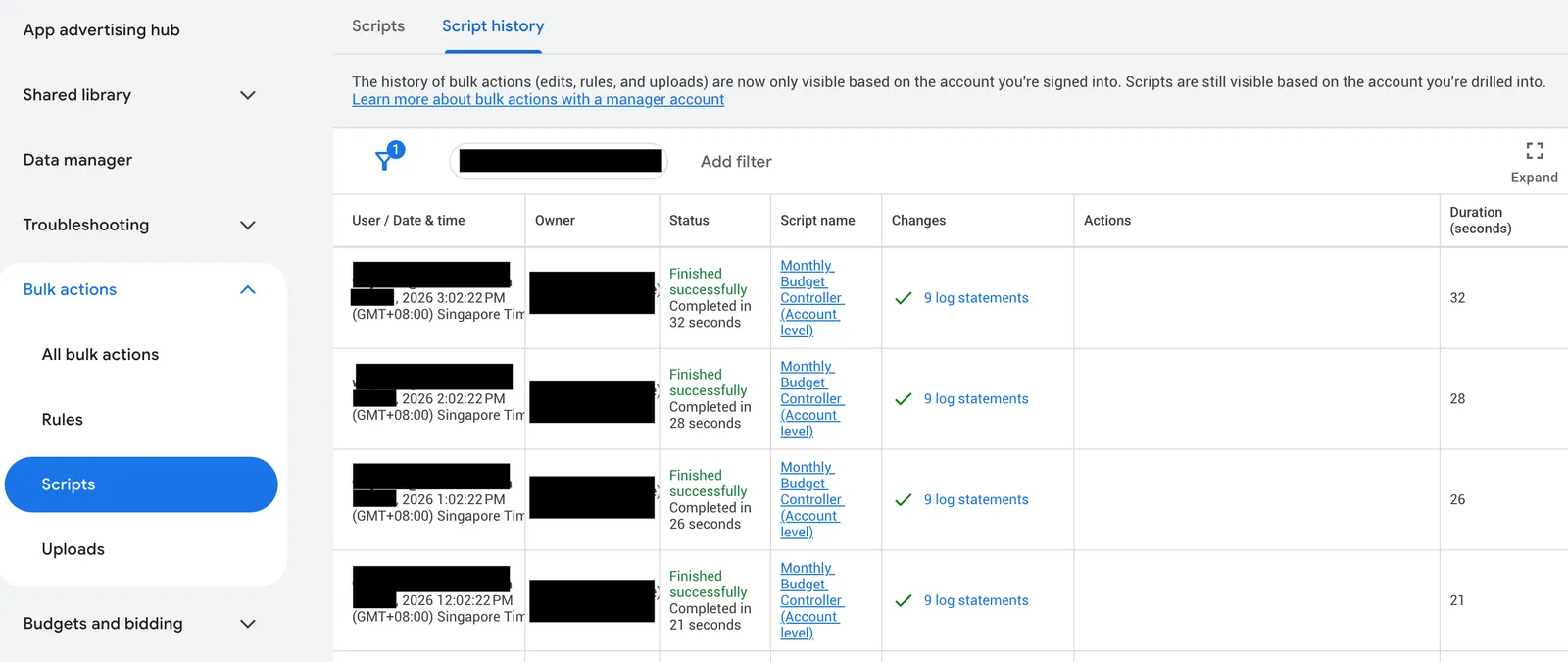Click the 'Completed in 32 seconds' status text
Viewport: 1568px width, 662px height.
(710, 315)
